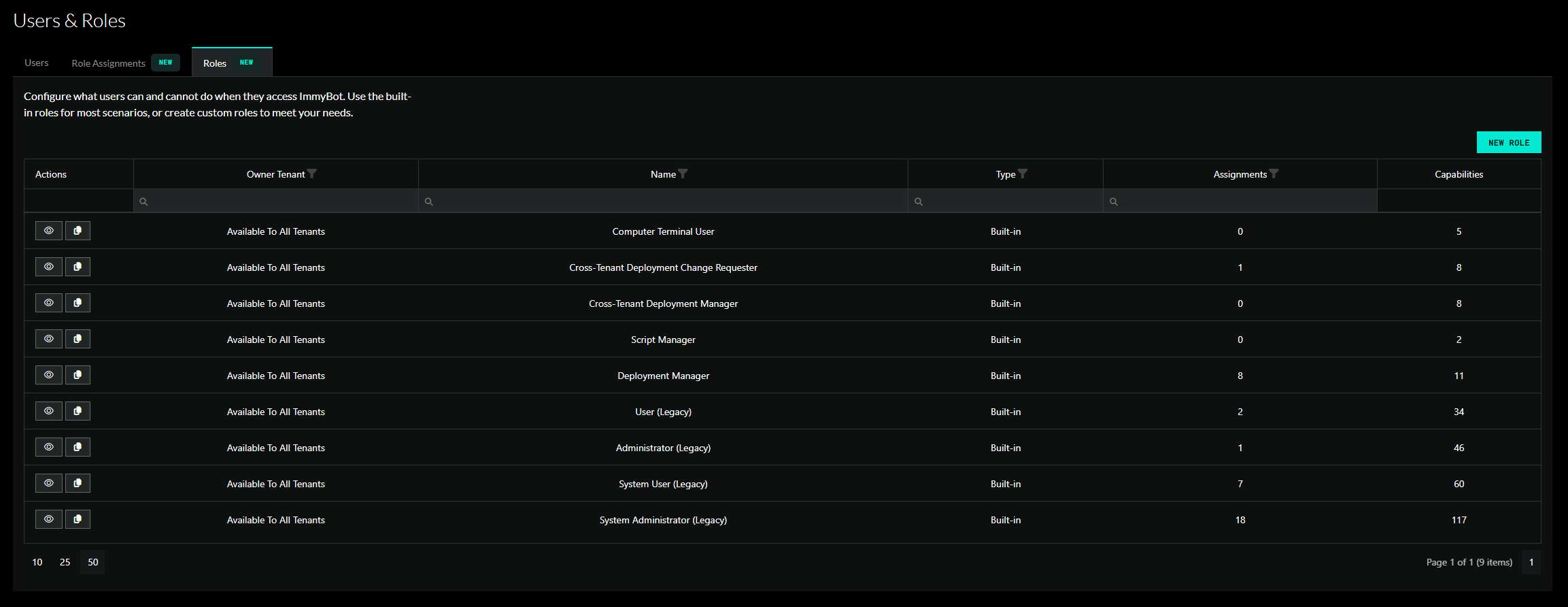The height and width of the screenshot is (607, 1568).
Task: Clone the Deployment Manager role
Action: 78,375
